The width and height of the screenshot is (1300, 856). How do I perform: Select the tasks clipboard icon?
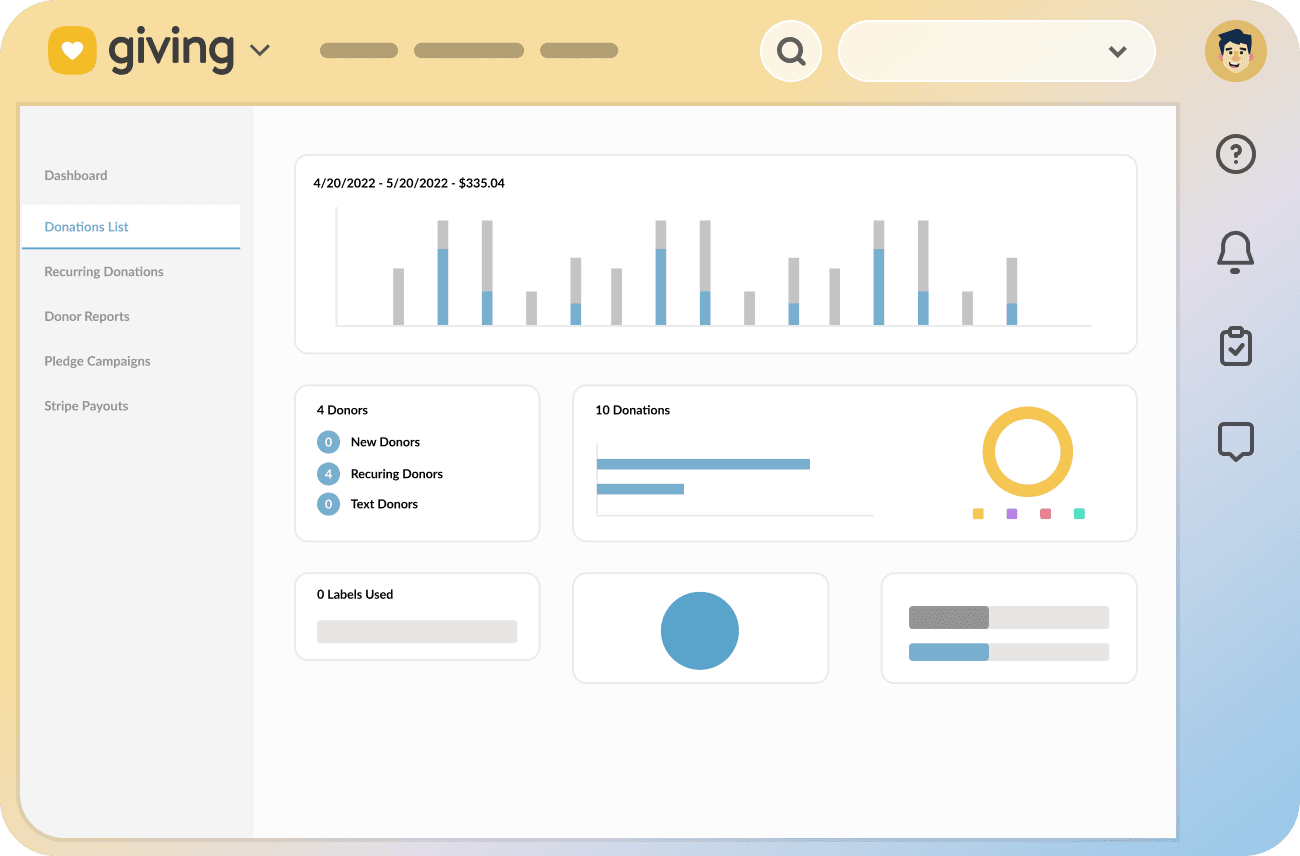coord(1235,346)
